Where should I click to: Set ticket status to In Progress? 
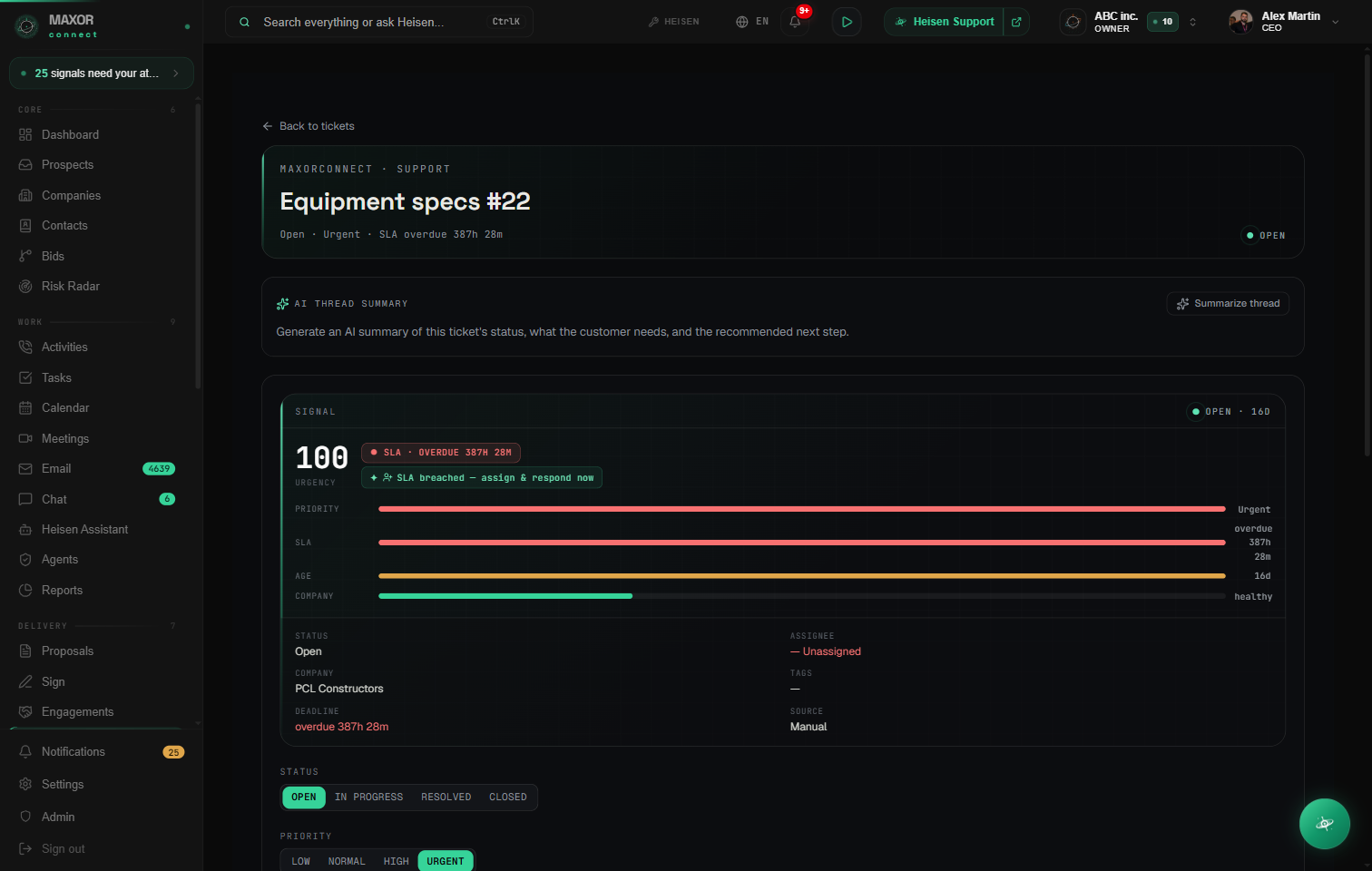click(368, 798)
